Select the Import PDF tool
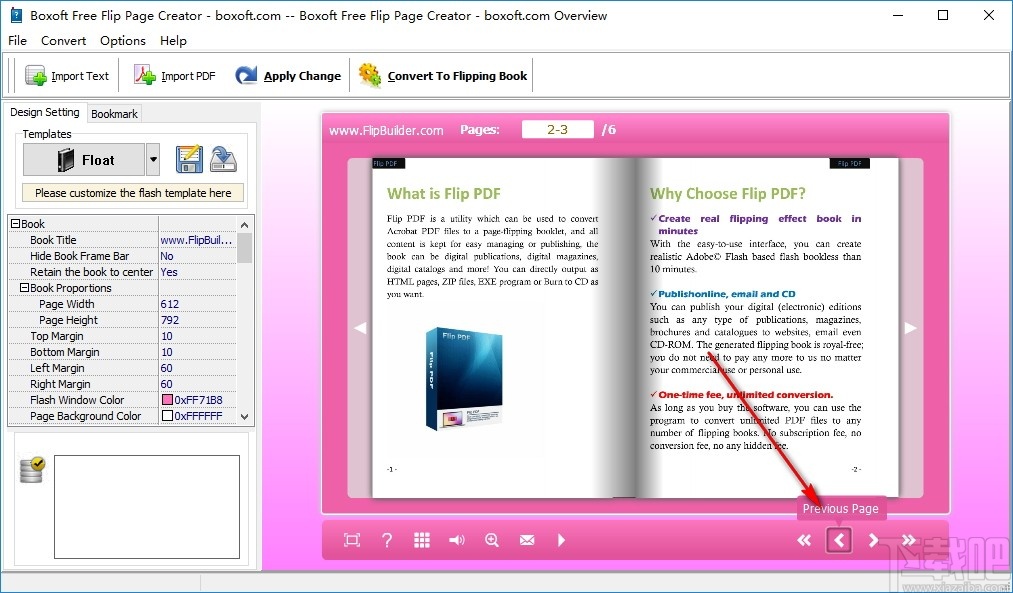This screenshot has height=593, width=1013. click(175, 75)
